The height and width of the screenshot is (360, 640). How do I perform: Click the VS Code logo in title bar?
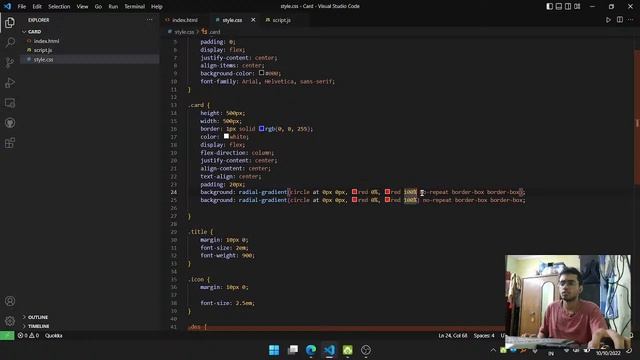pyautogui.click(x=7, y=7)
